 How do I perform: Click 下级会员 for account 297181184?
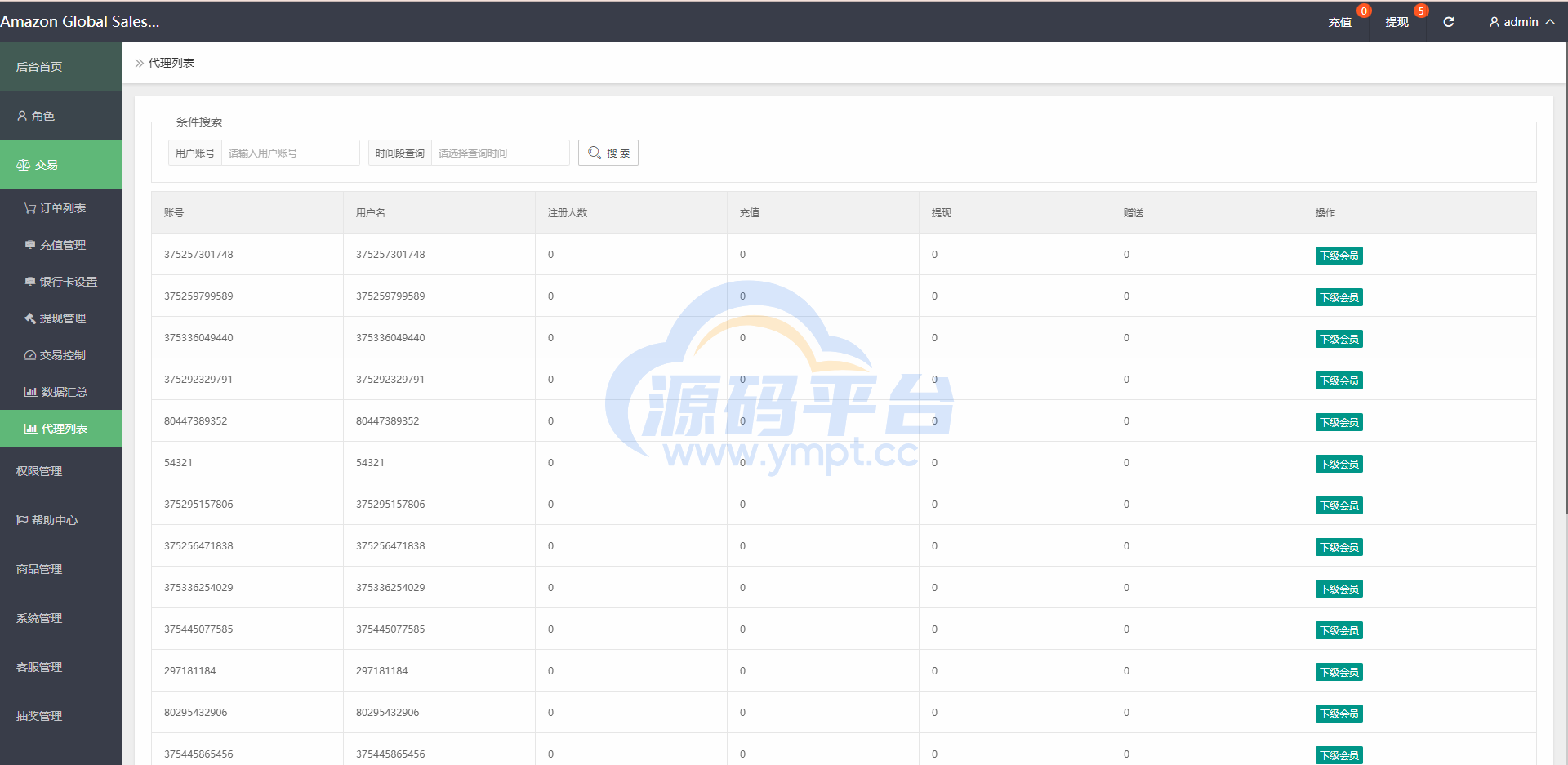[1339, 672]
